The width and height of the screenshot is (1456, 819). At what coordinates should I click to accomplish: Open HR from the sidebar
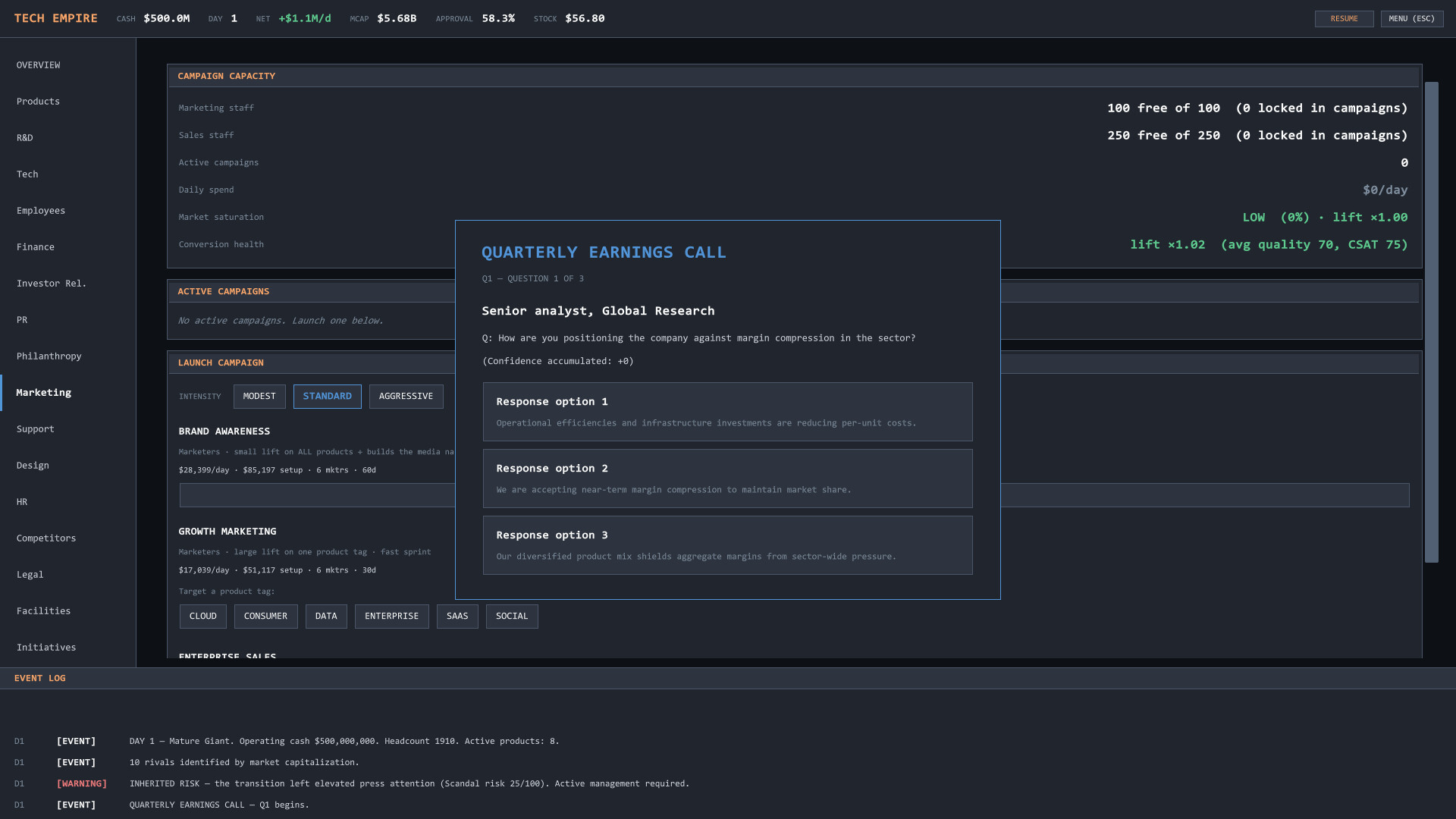coord(68,502)
